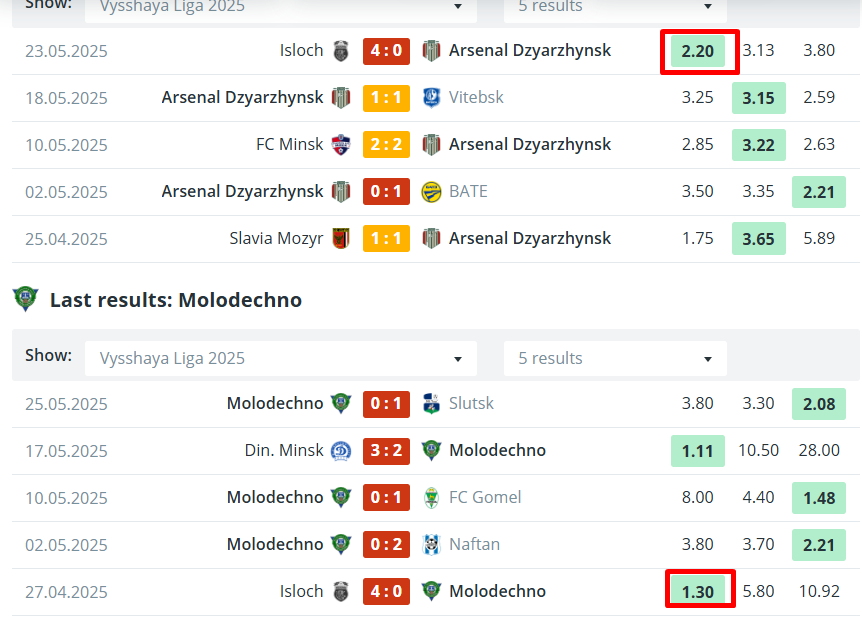Click the Isloch crest in the 23.05.2025 row
The image size is (862, 621).
(341, 51)
